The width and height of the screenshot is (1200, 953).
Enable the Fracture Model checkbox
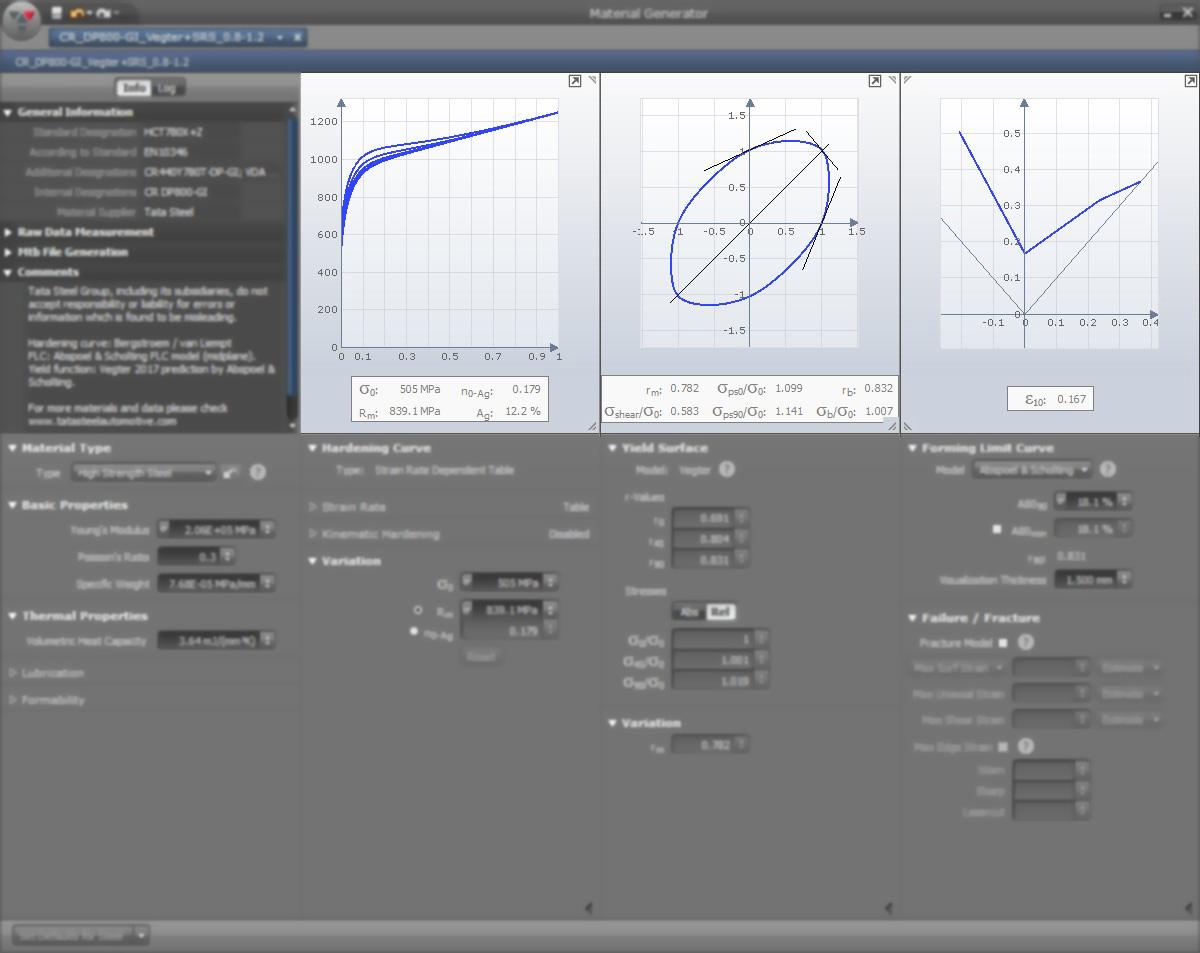pos(1003,643)
